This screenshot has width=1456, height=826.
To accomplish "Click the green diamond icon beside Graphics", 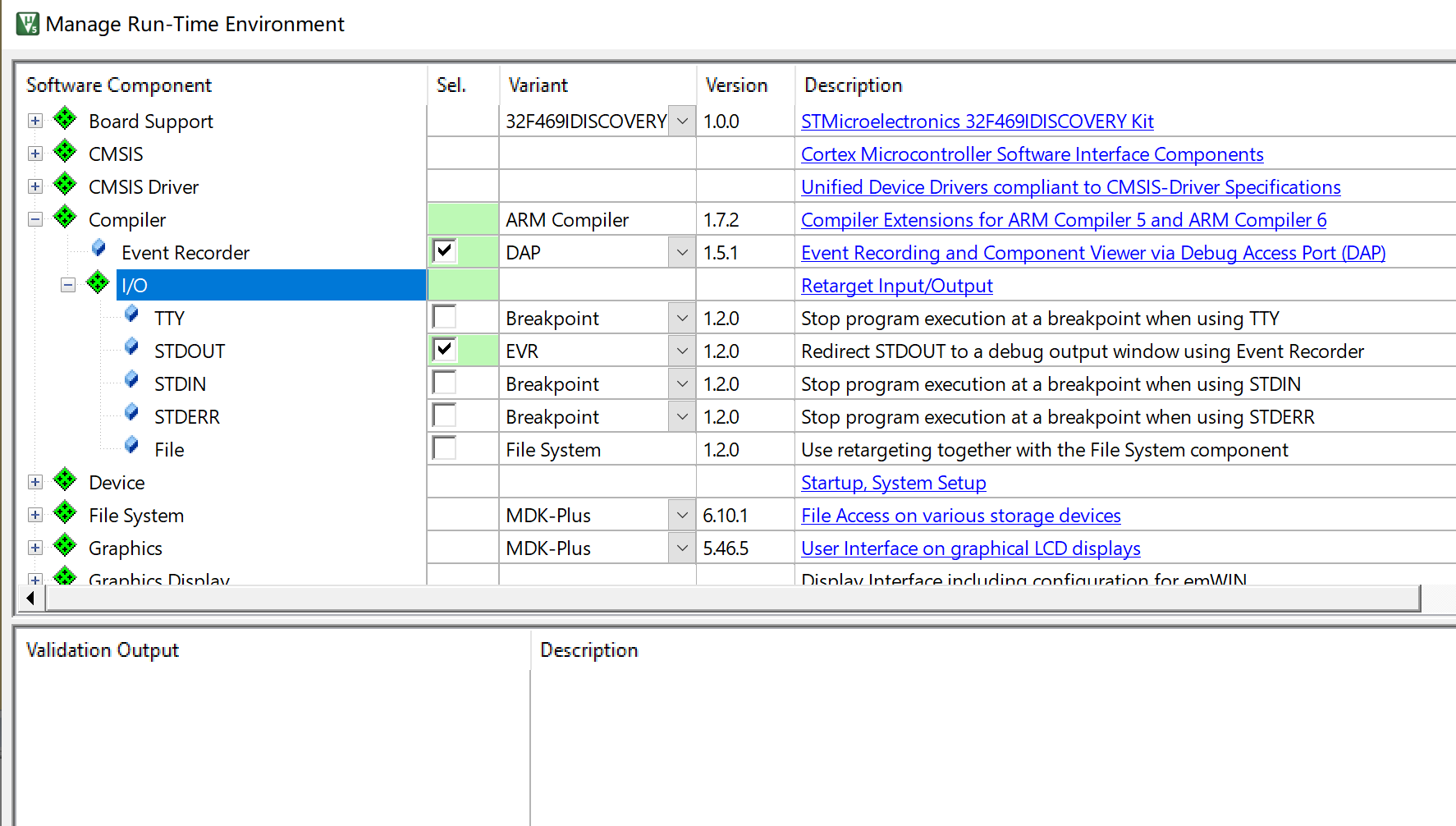I will pos(65,546).
